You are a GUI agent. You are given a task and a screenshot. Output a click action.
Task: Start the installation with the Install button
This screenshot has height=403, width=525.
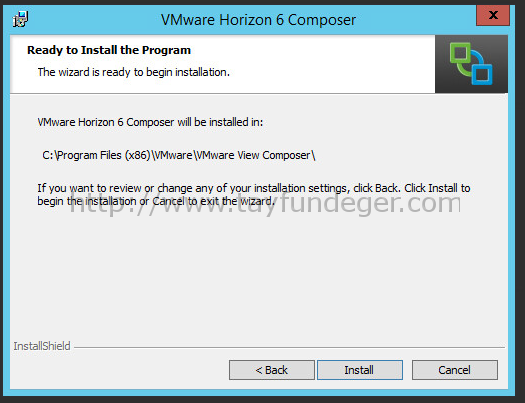pos(360,370)
